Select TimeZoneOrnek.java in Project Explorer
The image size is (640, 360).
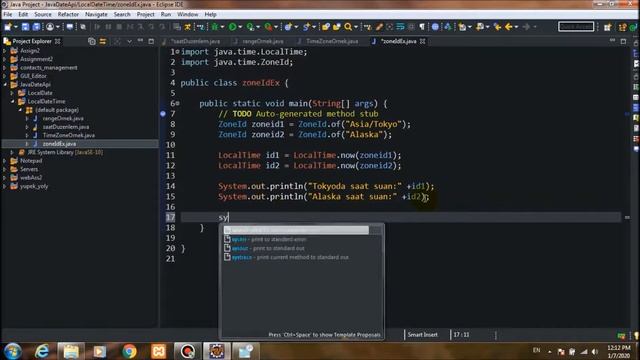tap(69, 135)
